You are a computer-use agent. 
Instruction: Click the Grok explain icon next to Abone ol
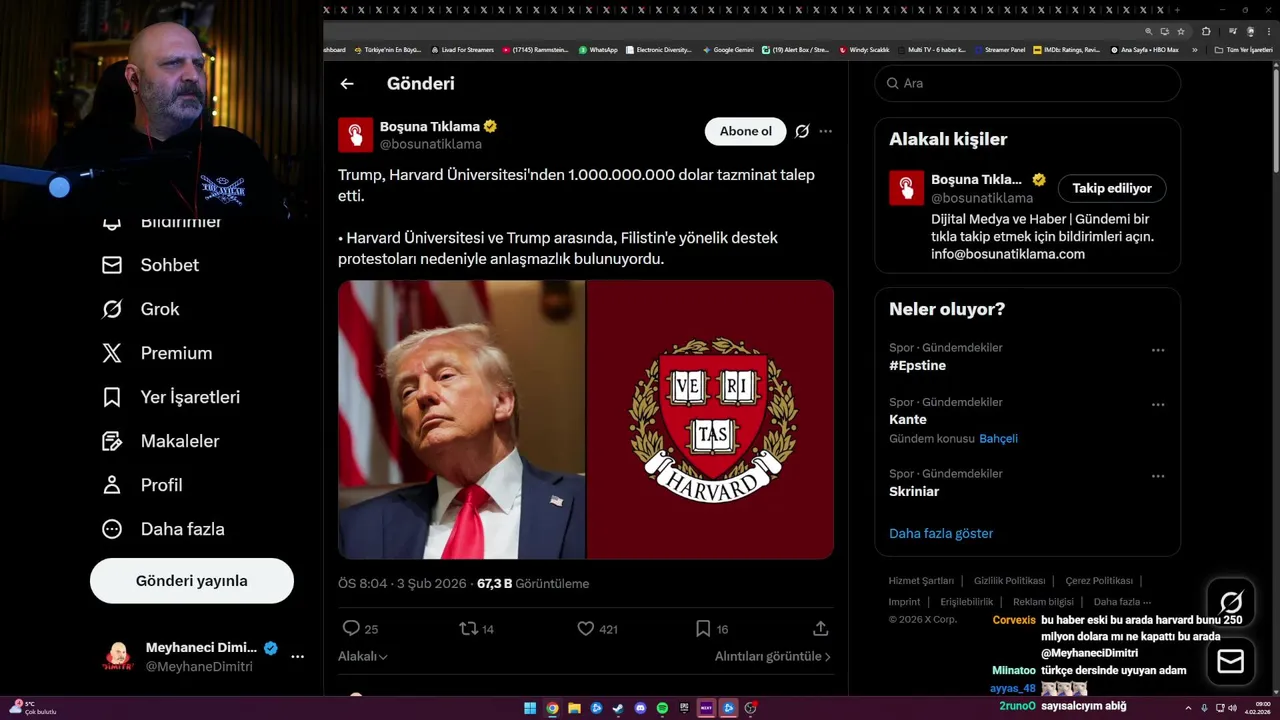(802, 131)
